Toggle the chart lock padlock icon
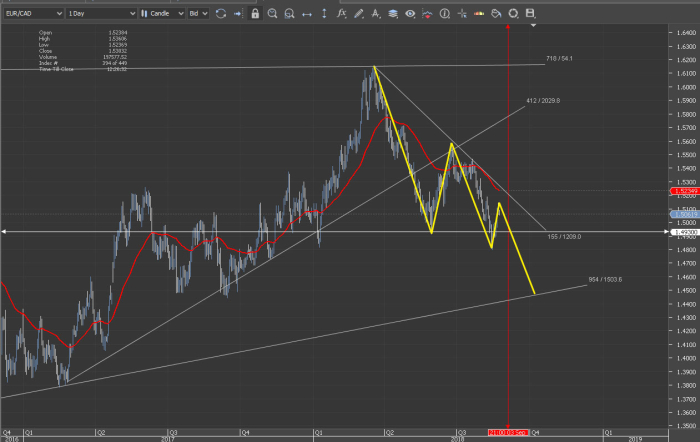The height and width of the screenshot is (442, 700). tap(256, 14)
